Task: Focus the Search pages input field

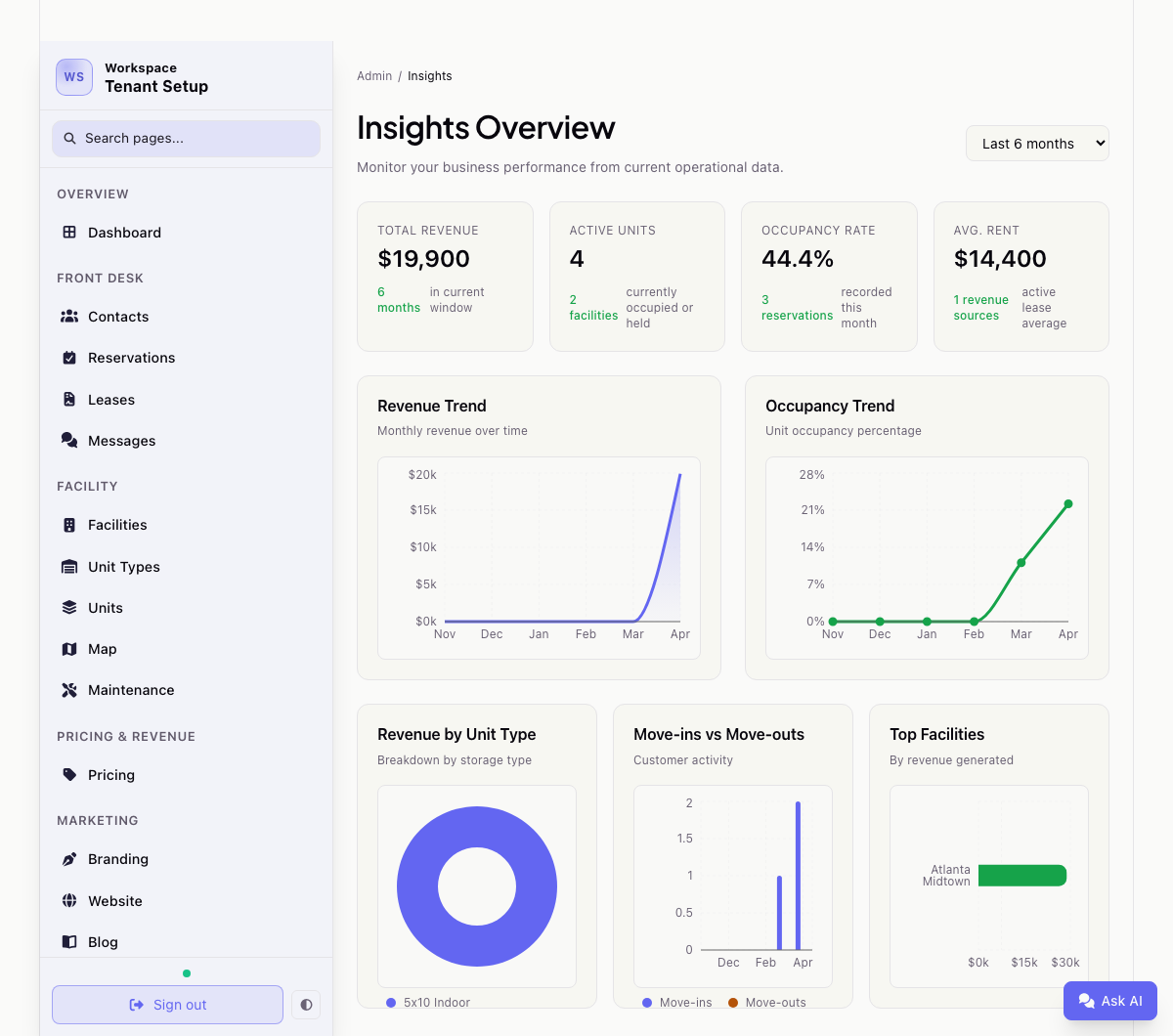Action: click(186, 139)
